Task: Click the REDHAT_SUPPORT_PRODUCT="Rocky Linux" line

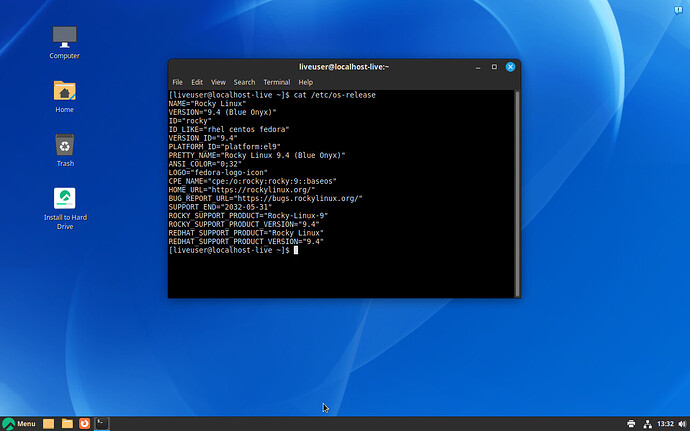Action: tap(246, 233)
